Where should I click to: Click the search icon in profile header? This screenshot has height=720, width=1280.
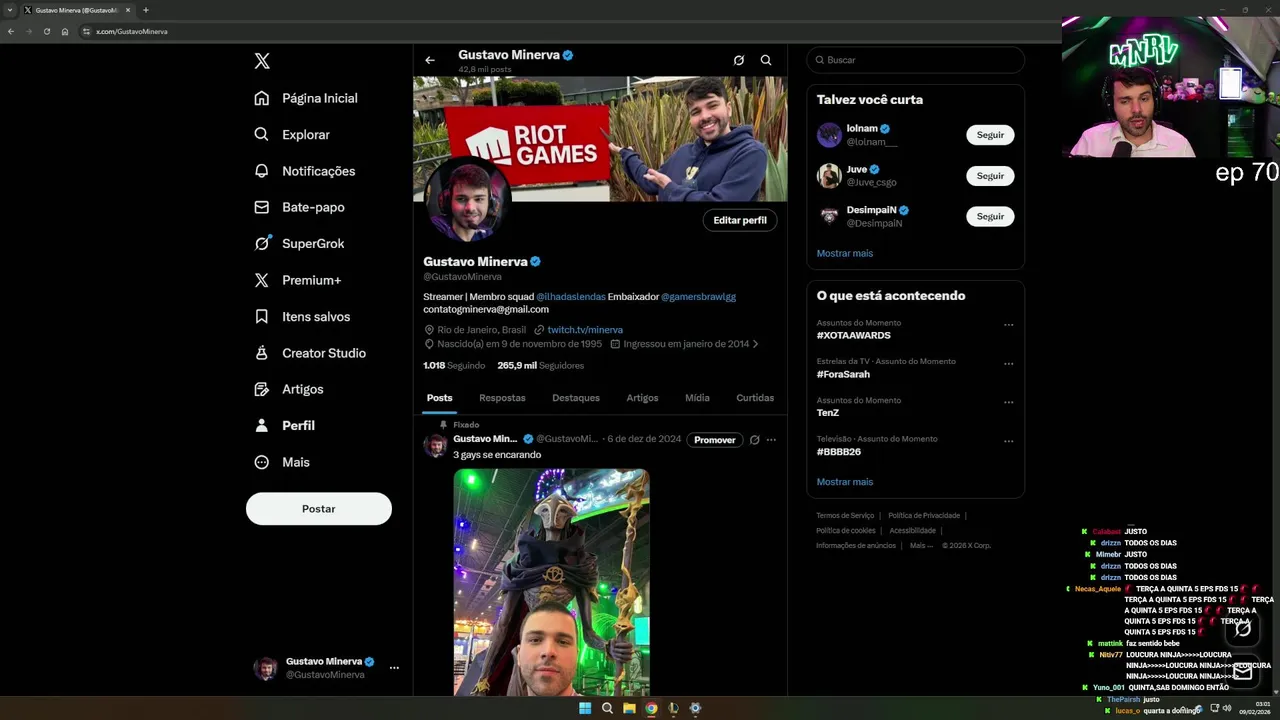pos(766,60)
